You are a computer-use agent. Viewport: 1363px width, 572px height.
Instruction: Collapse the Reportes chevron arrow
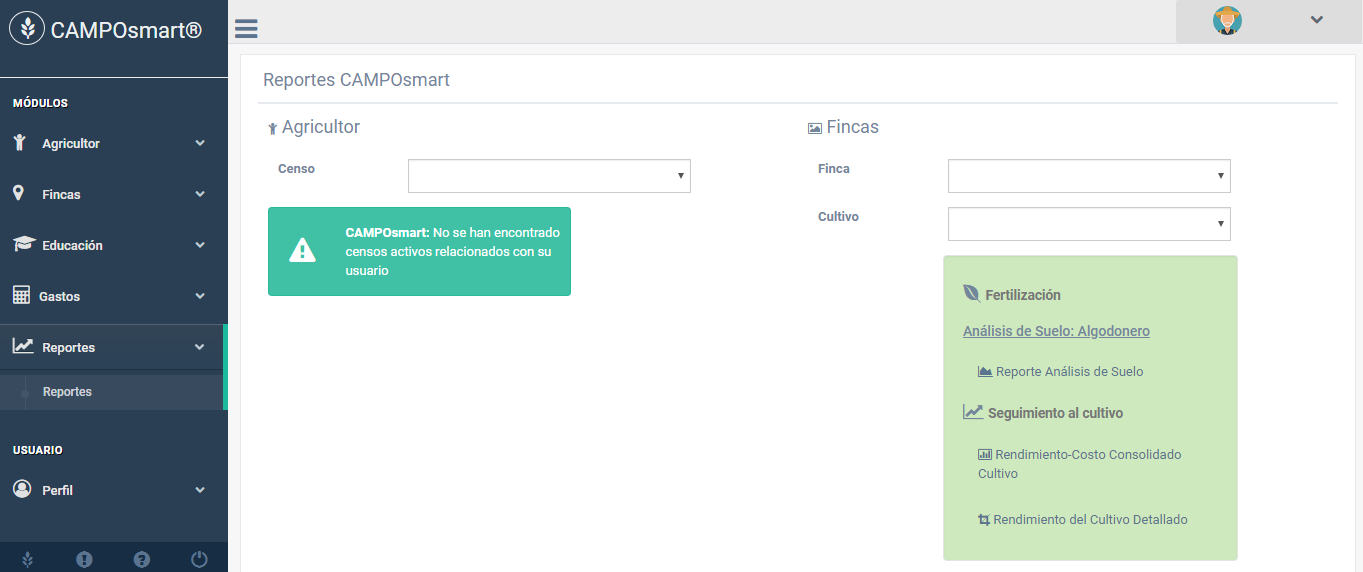(200, 347)
